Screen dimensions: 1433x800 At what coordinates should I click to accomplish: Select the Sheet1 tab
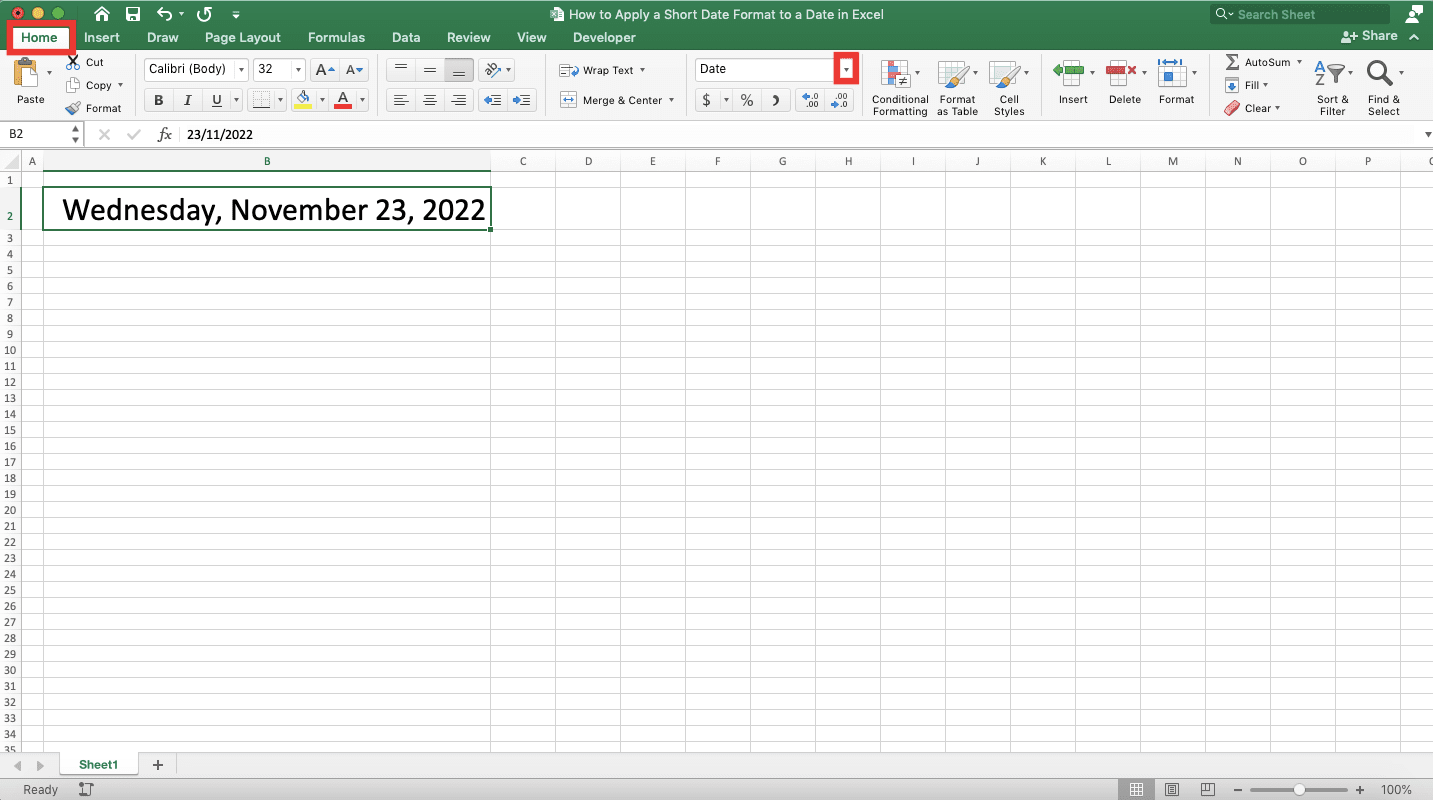tap(99, 764)
